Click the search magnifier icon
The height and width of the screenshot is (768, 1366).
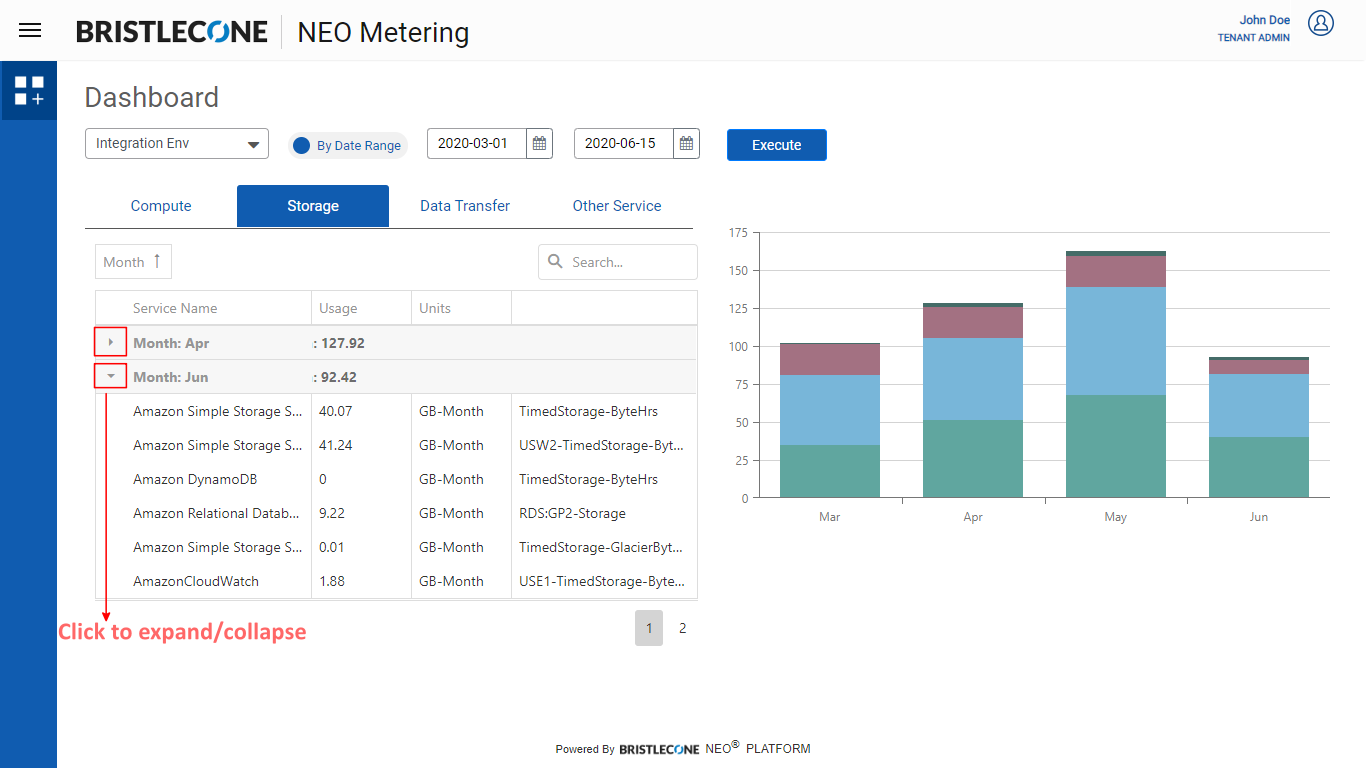coord(555,262)
